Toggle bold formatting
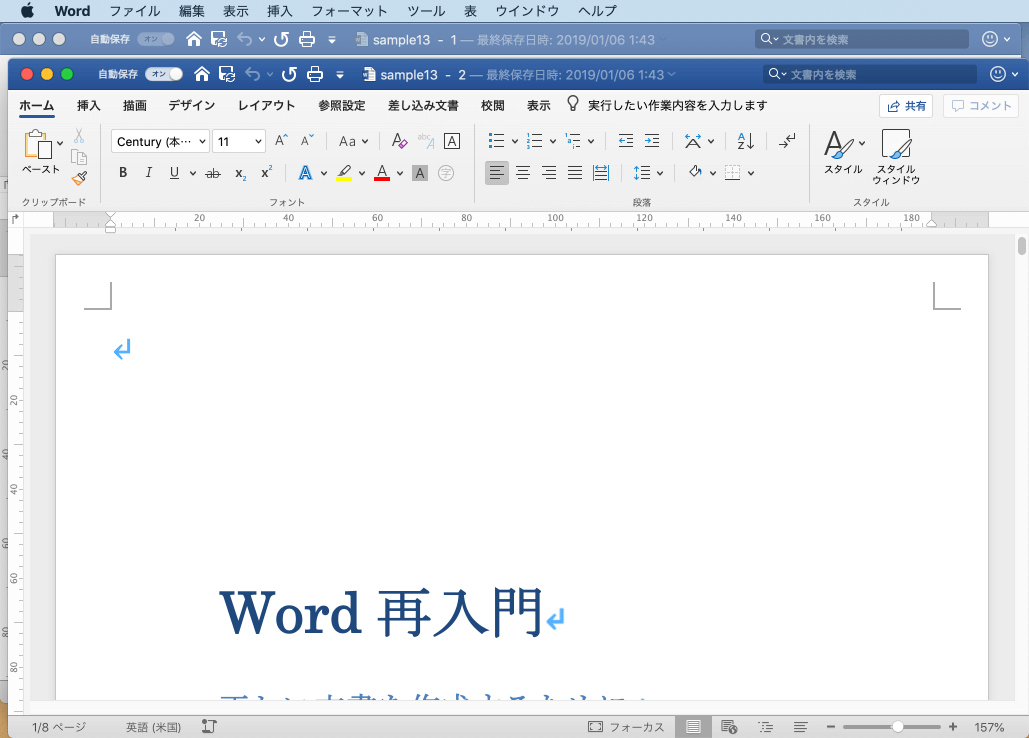 (123, 173)
